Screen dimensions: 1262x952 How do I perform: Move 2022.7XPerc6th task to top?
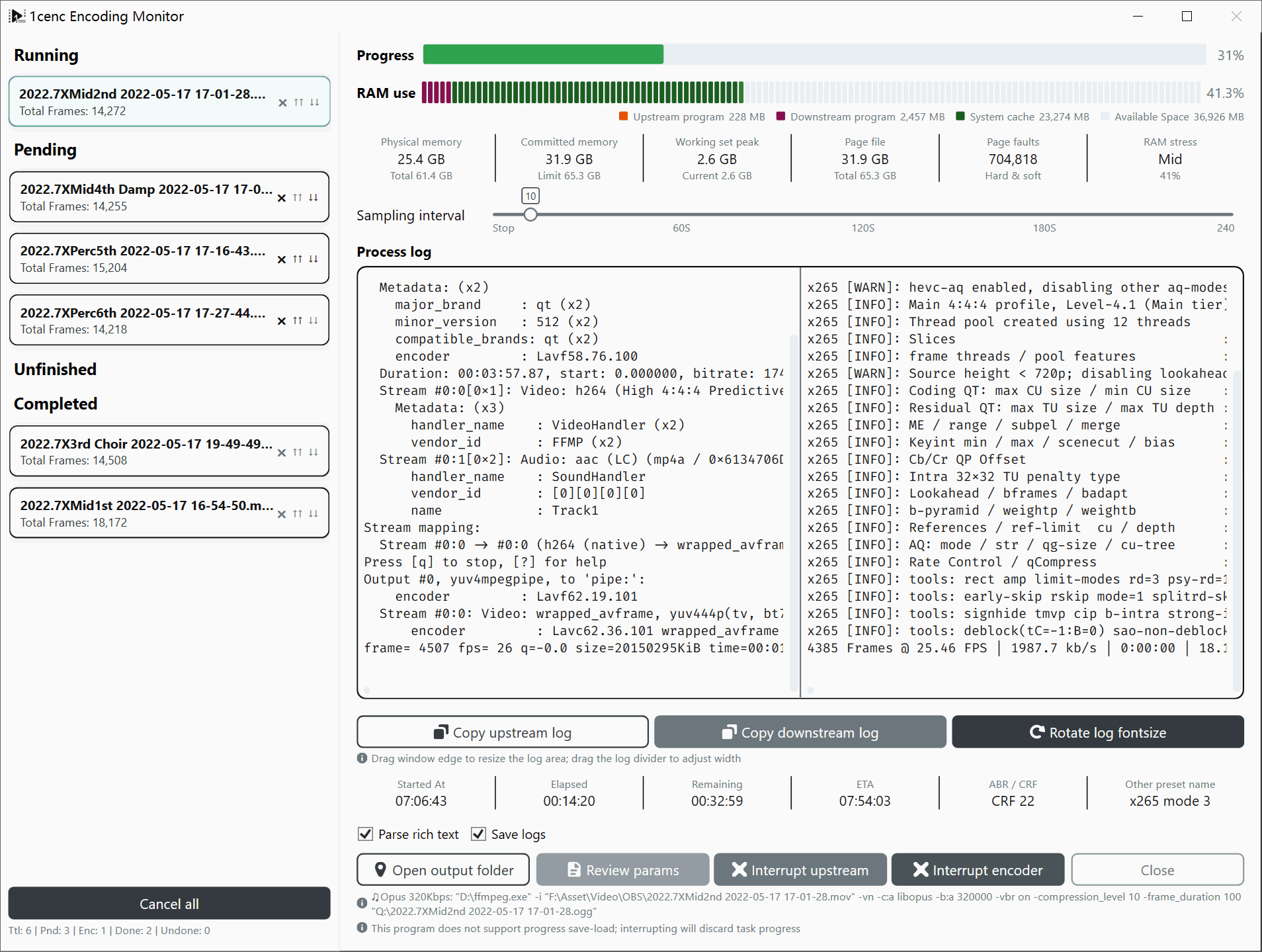pyautogui.click(x=298, y=321)
